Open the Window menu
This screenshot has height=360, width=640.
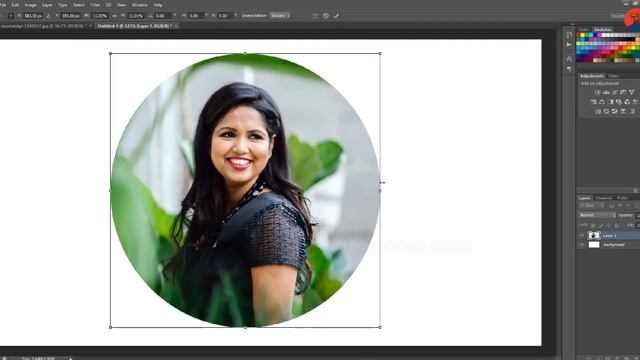(x=140, y=5)
